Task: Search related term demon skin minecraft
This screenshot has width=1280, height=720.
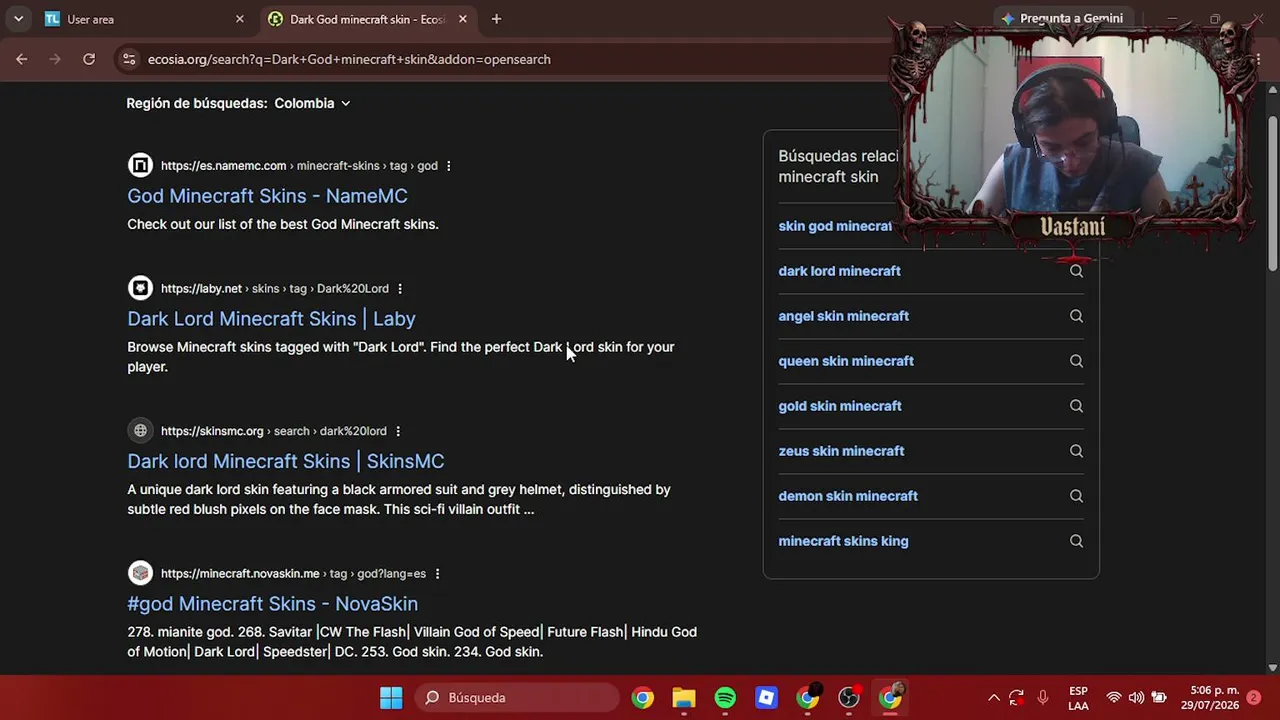Action: tap(848, 496)
